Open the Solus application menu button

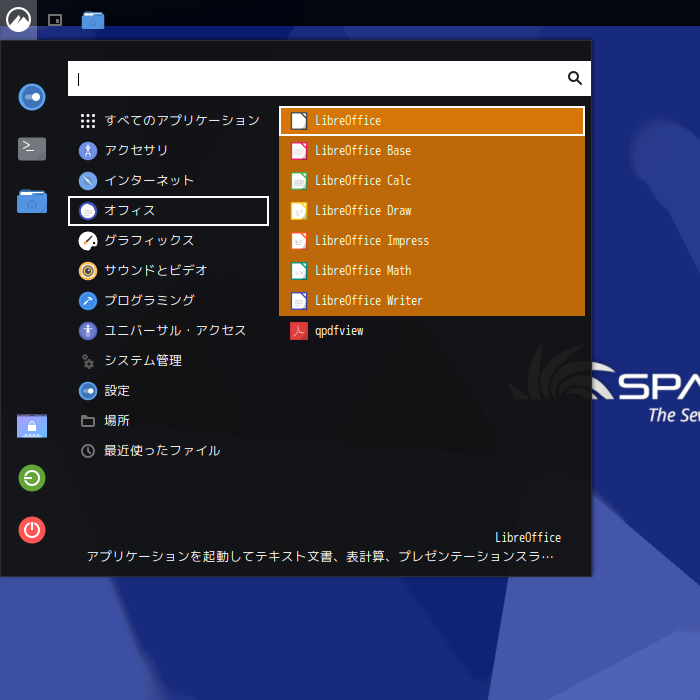[18, 20]
